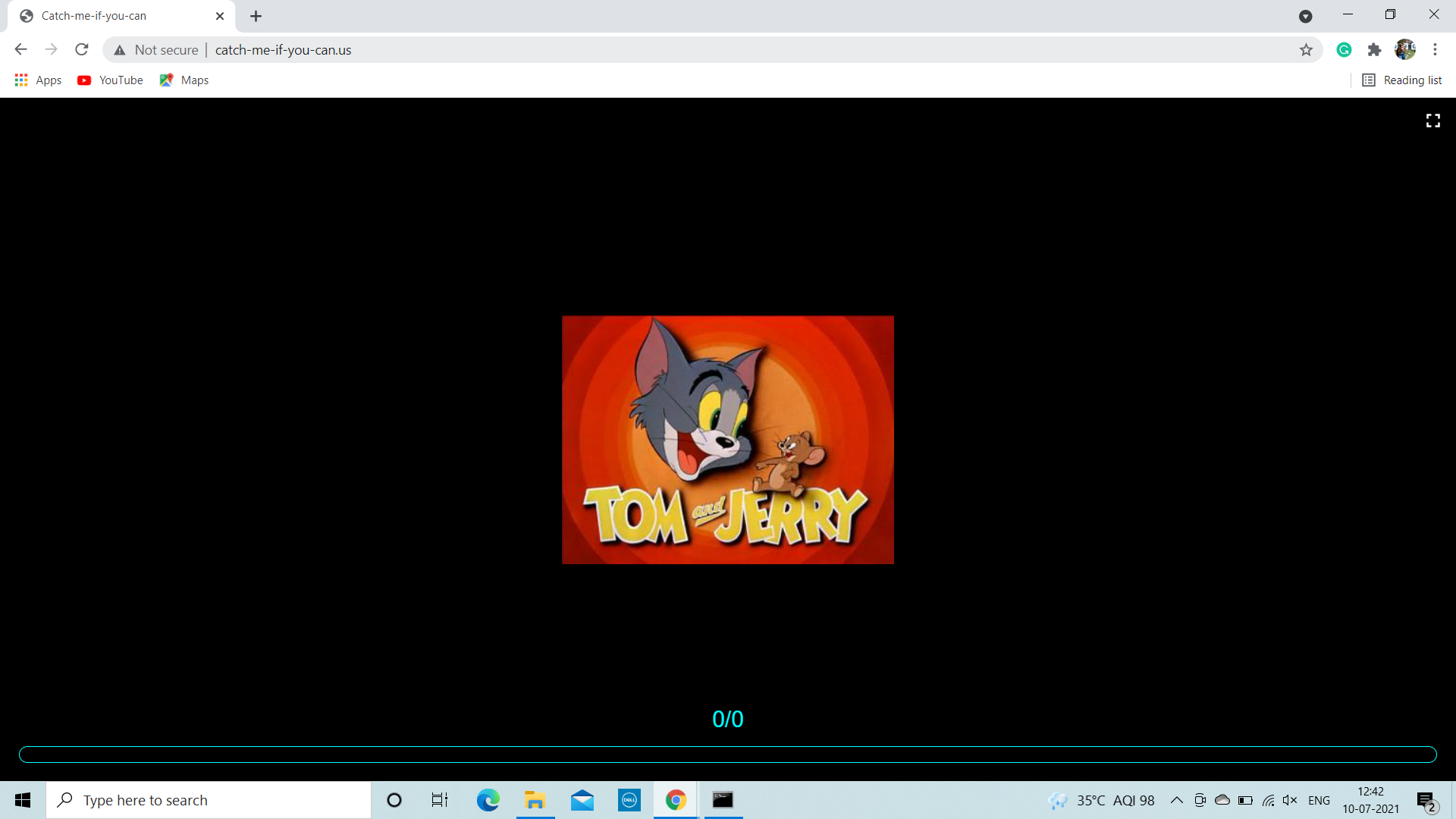Screen dimensions: 1456x819
Task: Open the Chrome three-dot menu
Action: (1435, 50)
